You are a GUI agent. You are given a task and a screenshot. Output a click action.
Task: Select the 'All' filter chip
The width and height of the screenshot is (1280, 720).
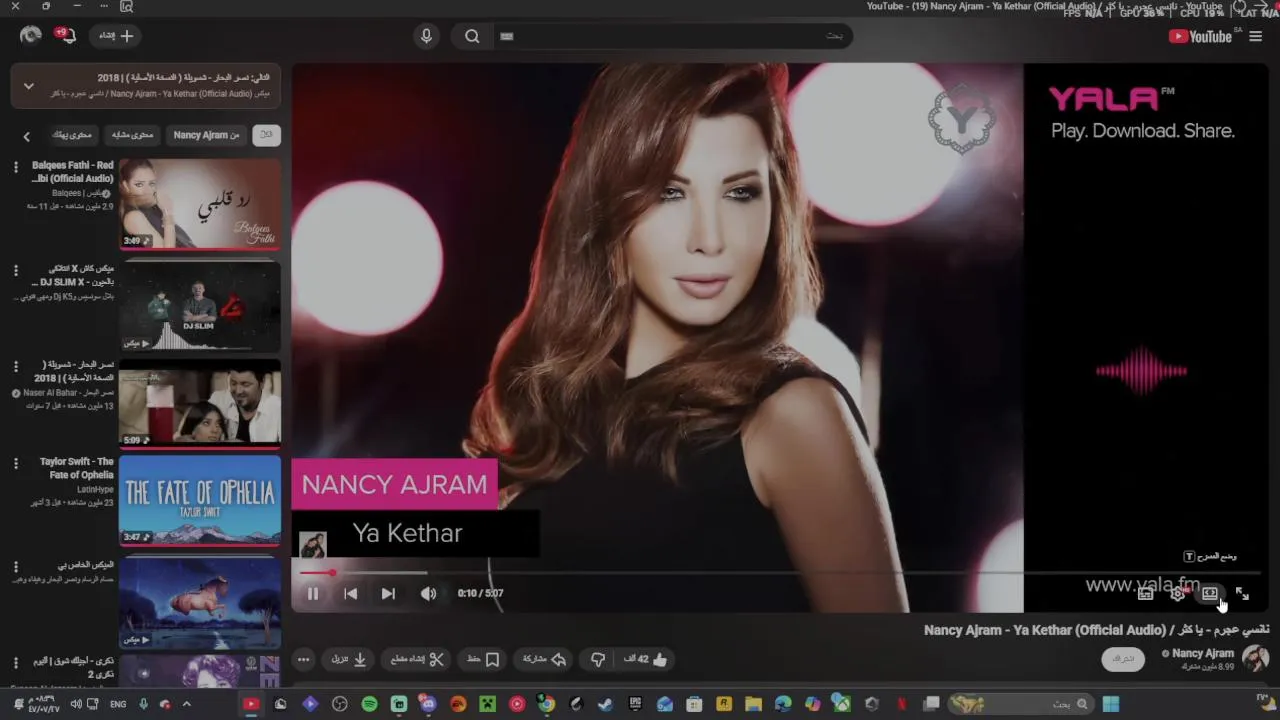(266, 135)
